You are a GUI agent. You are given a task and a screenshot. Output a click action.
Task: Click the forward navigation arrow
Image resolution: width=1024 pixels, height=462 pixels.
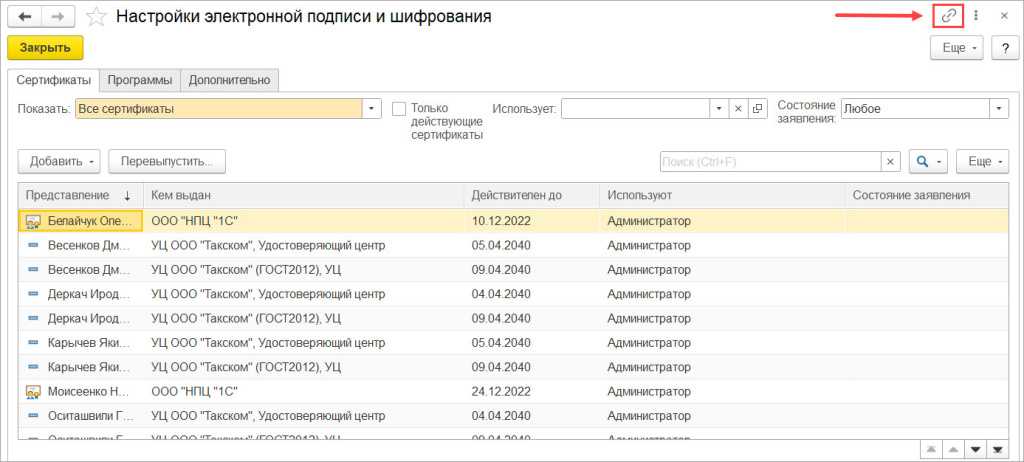pos(58,17)
